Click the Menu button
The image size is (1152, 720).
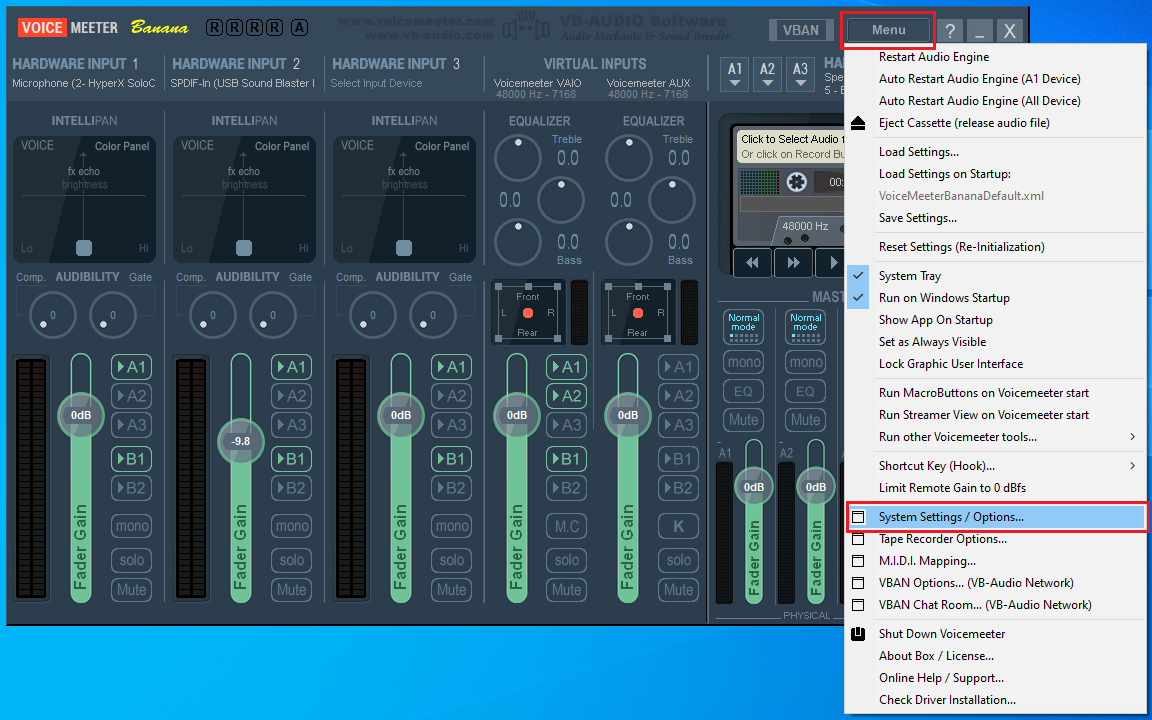[x=888, y=30]
